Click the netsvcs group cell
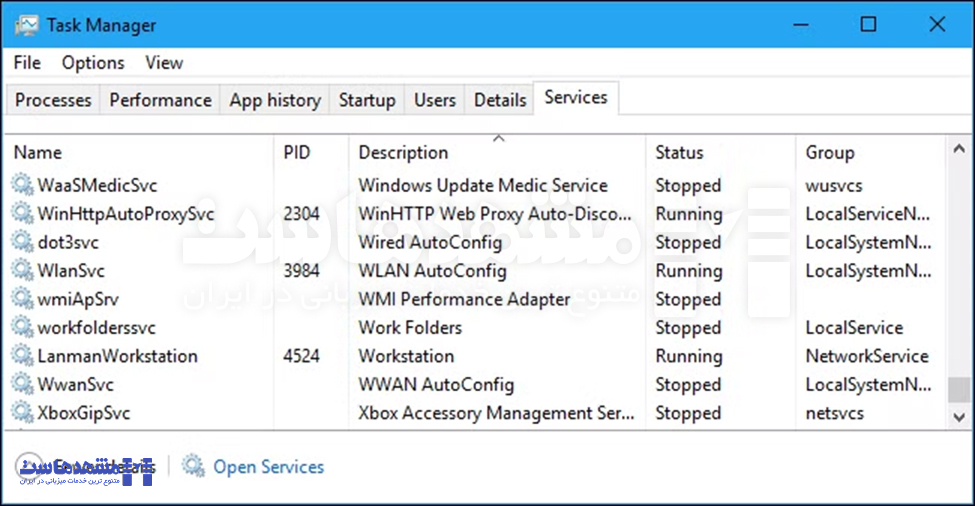Viewport: 975px width, 506px height. pyautogui.click(x=834, y=413)
